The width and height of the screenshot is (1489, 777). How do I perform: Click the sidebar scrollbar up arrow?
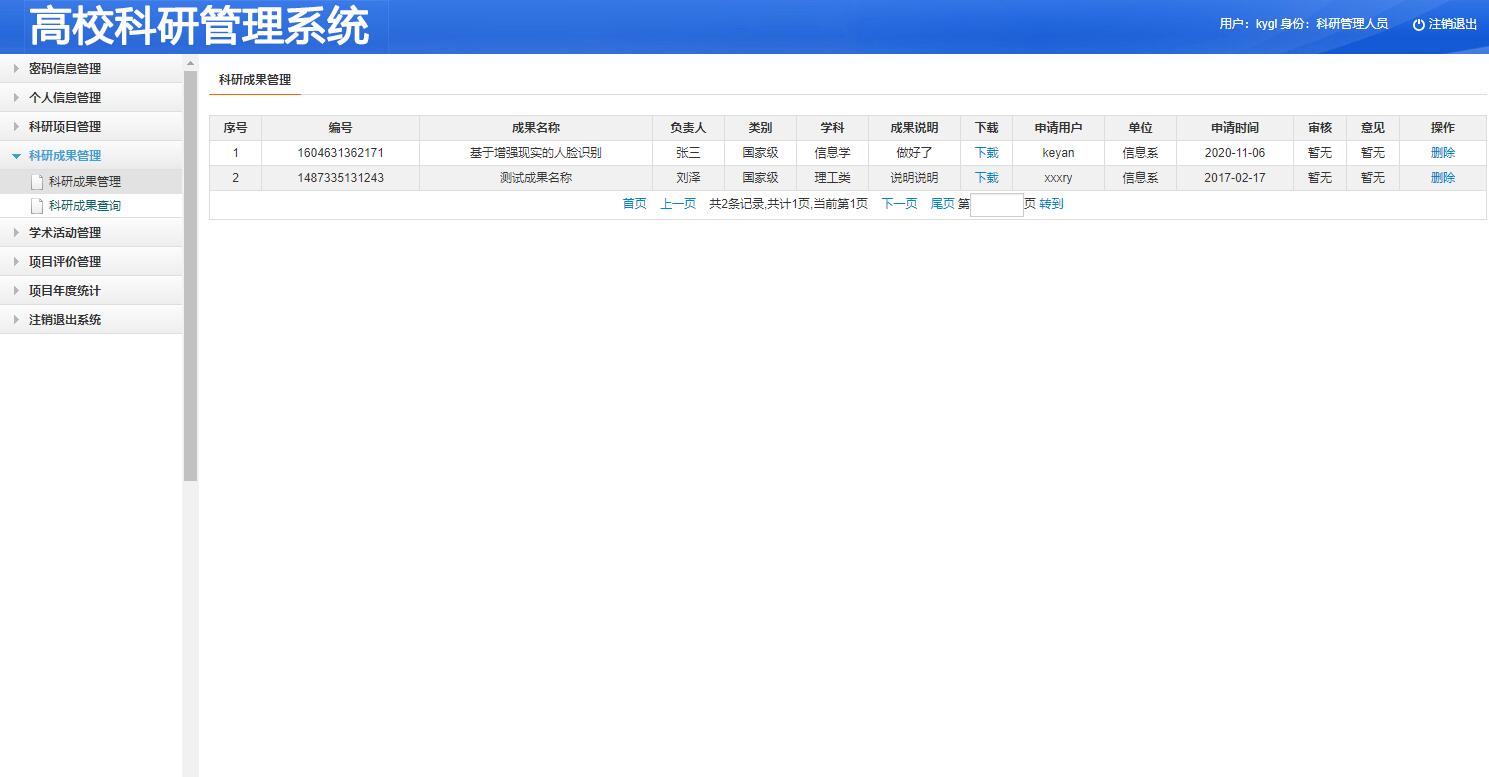(190, 64)
